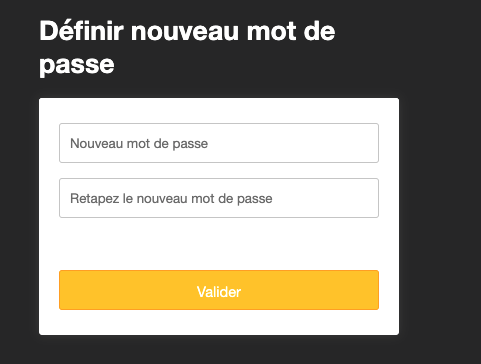Activate the first password input box
The width and height of the screenshot is (481, 364).
(x=219, y=143)
